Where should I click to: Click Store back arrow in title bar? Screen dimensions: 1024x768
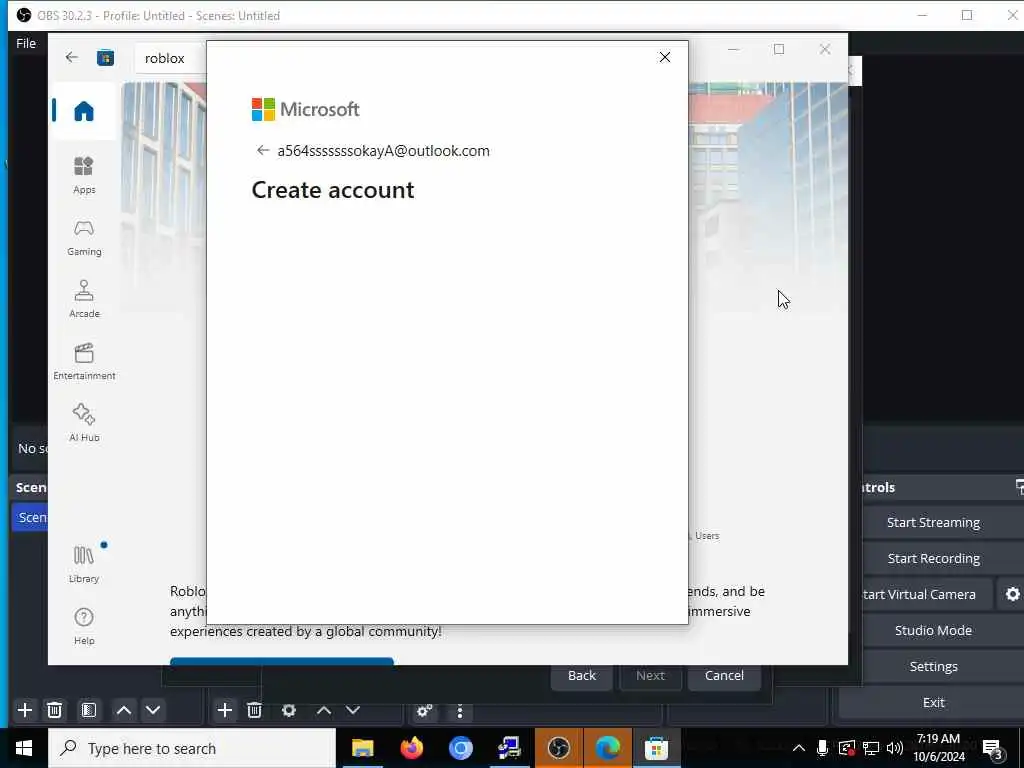(72, 57)
